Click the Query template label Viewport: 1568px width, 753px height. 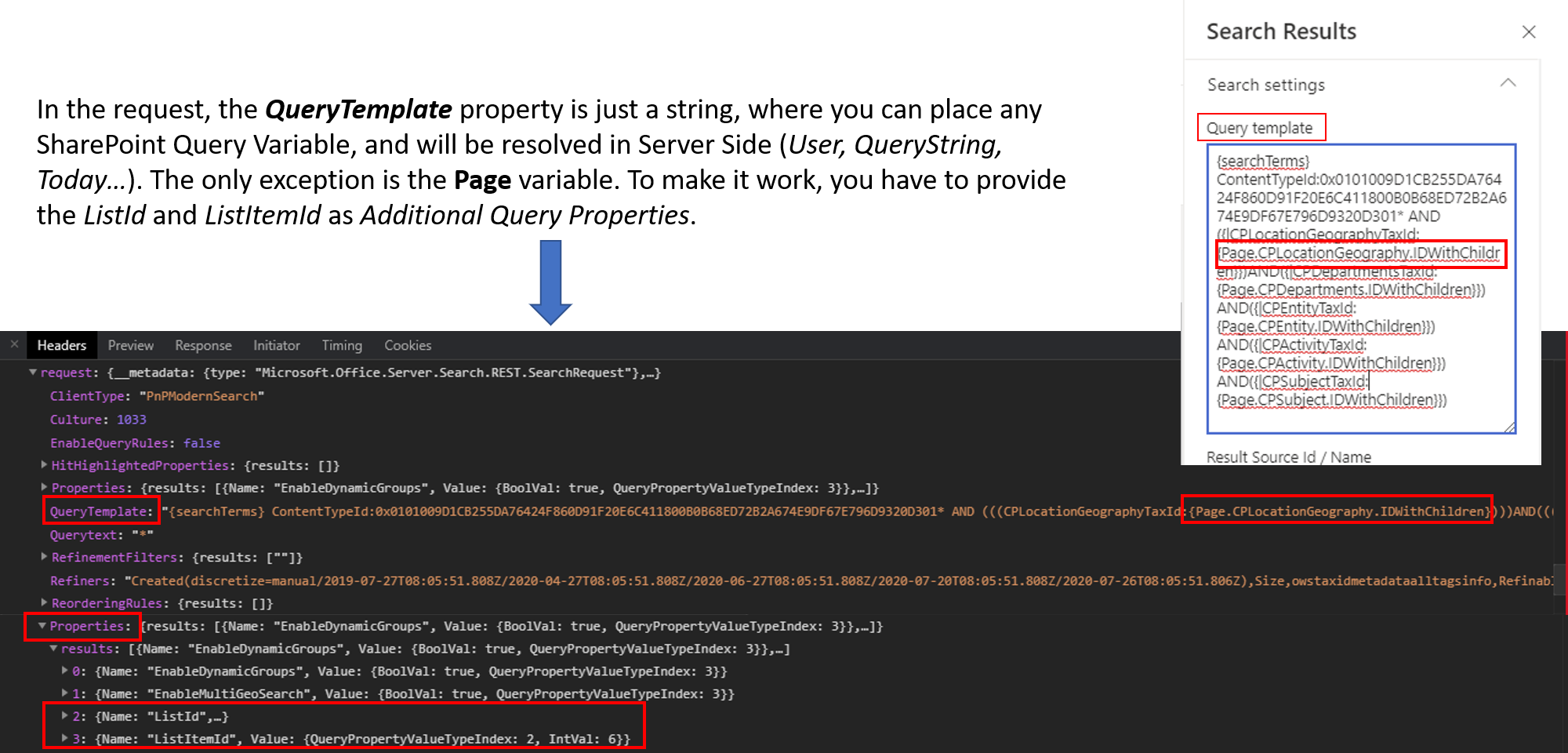click(x=1259, y=128)
